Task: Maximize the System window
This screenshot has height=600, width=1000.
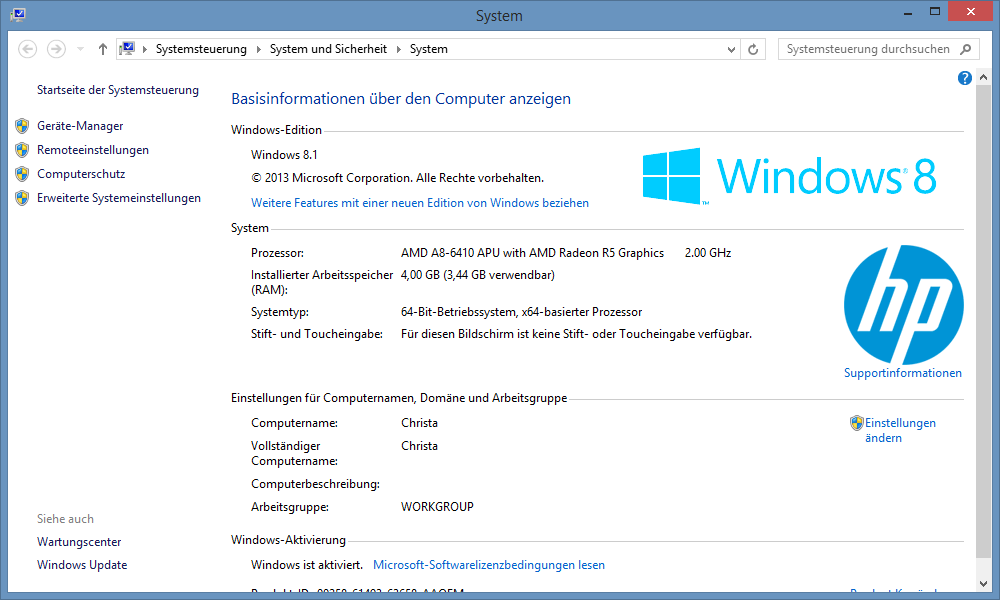Action: point(934,12)
